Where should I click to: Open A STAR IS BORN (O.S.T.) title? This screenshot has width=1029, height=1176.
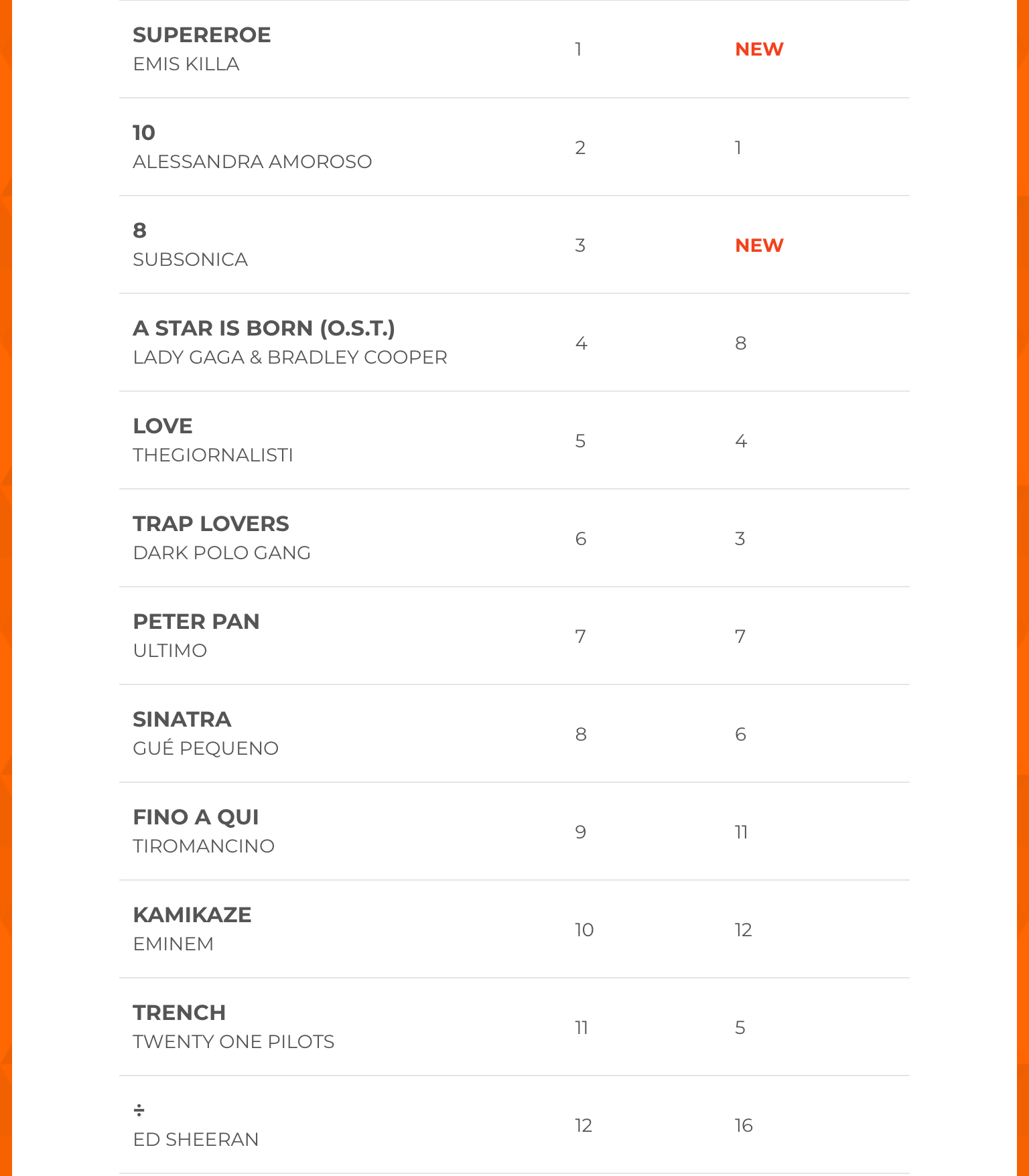pyautogui.click(x=264, y=328)
